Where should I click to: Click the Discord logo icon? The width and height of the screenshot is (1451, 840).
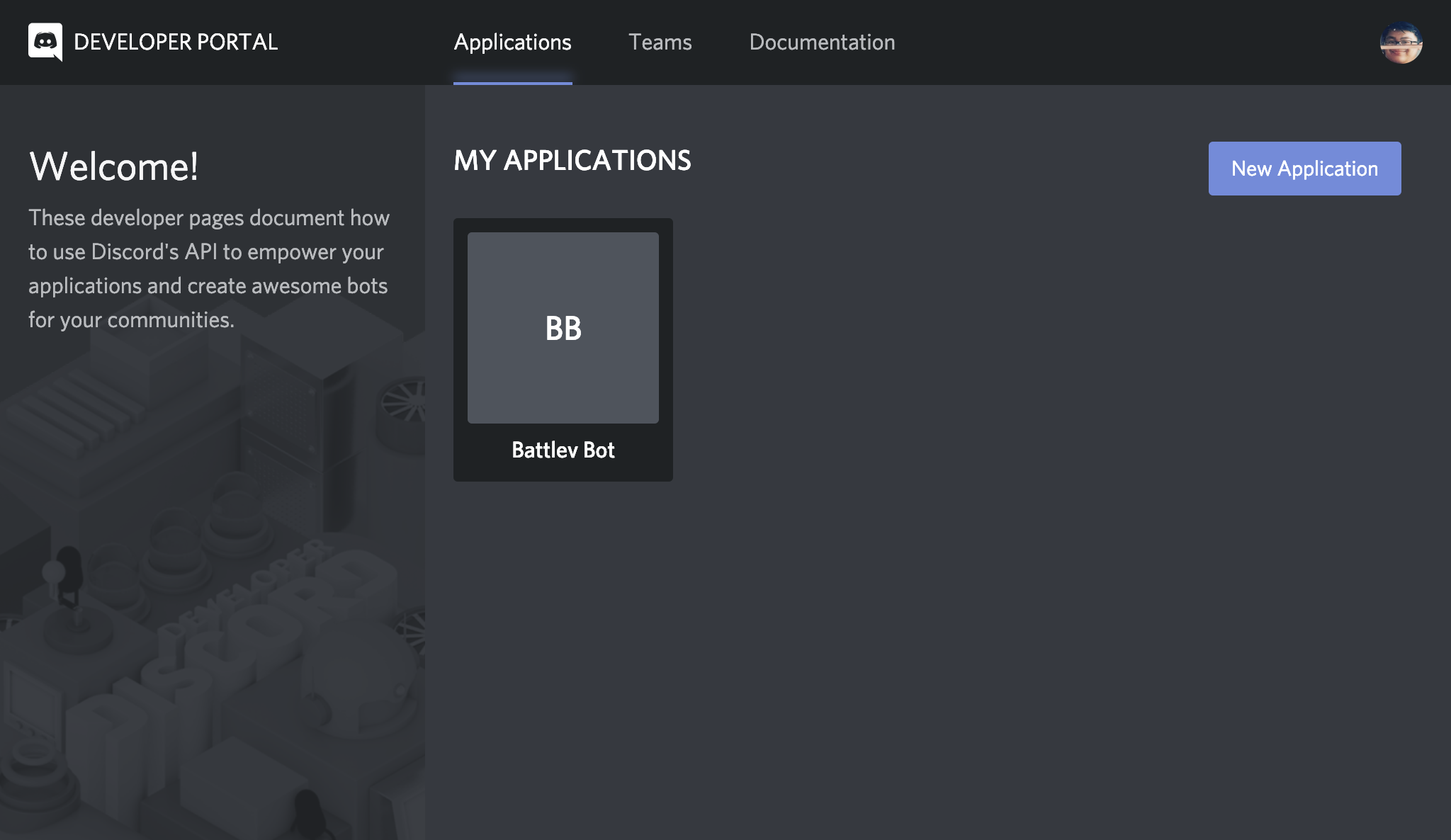[x=45, y=42]
